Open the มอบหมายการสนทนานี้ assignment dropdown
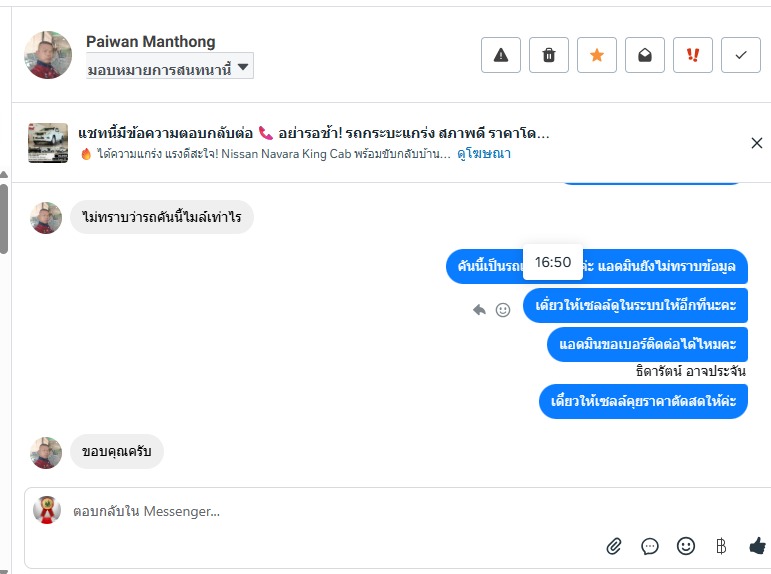771x574 pixels. (x=170, y=68)
